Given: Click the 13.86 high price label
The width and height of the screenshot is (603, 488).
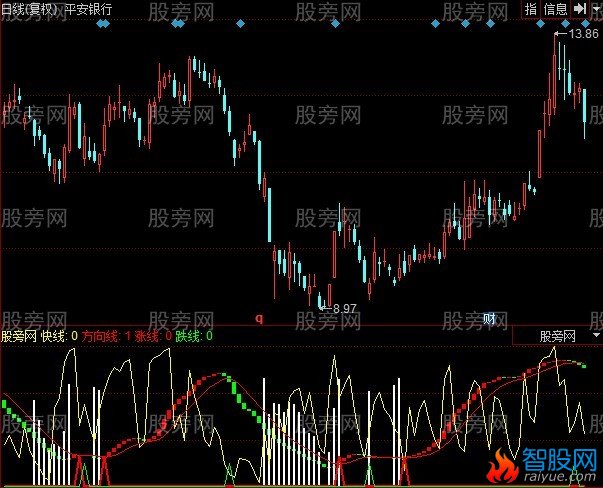Looking at the screenshot, I should [x=583, y=34].
